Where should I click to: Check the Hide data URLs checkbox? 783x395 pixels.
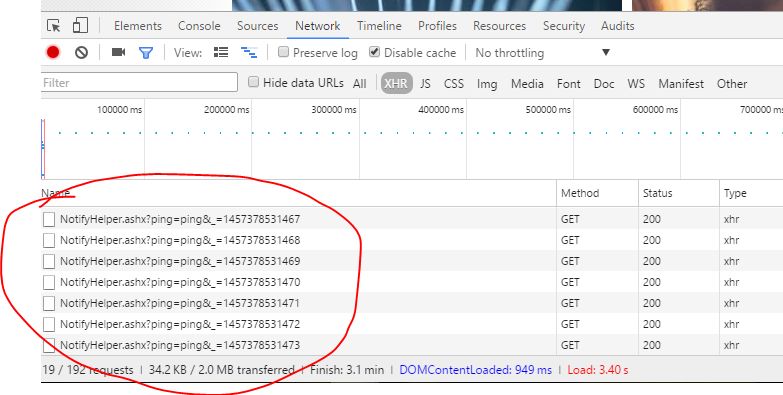253,82
